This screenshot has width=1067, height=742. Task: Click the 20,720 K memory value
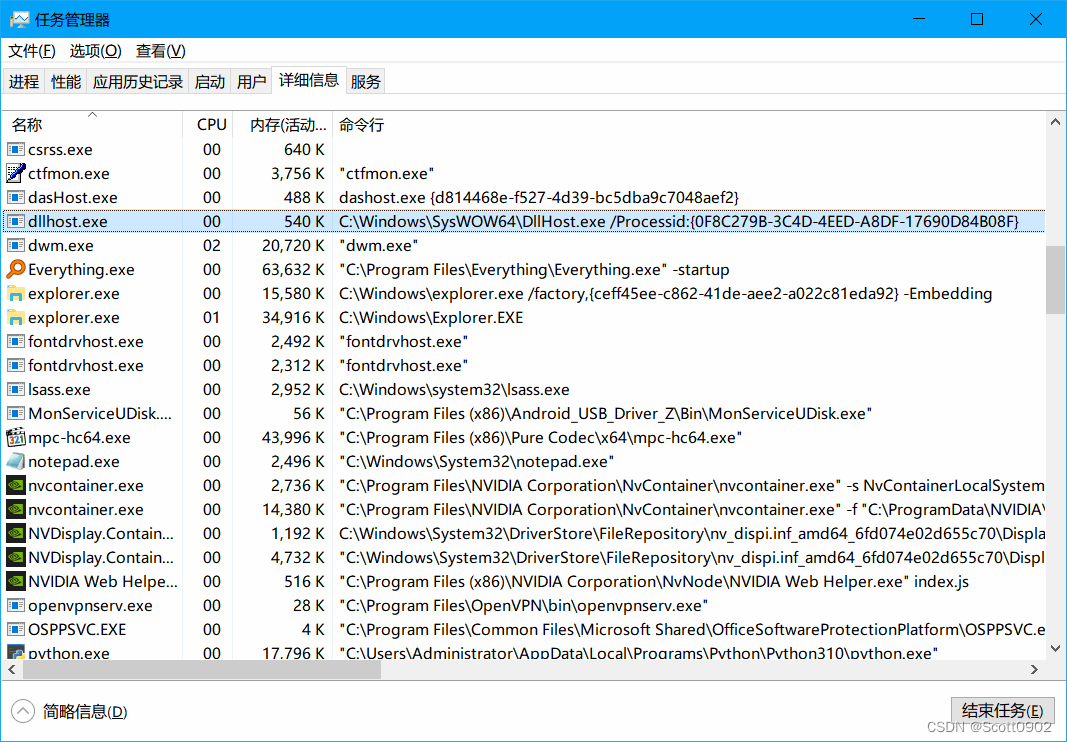coord(293,245)
